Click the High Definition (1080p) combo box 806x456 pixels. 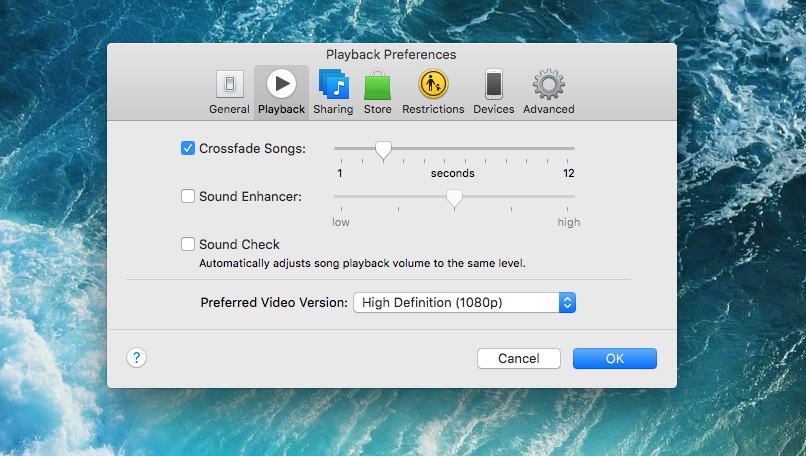point(455,302)
